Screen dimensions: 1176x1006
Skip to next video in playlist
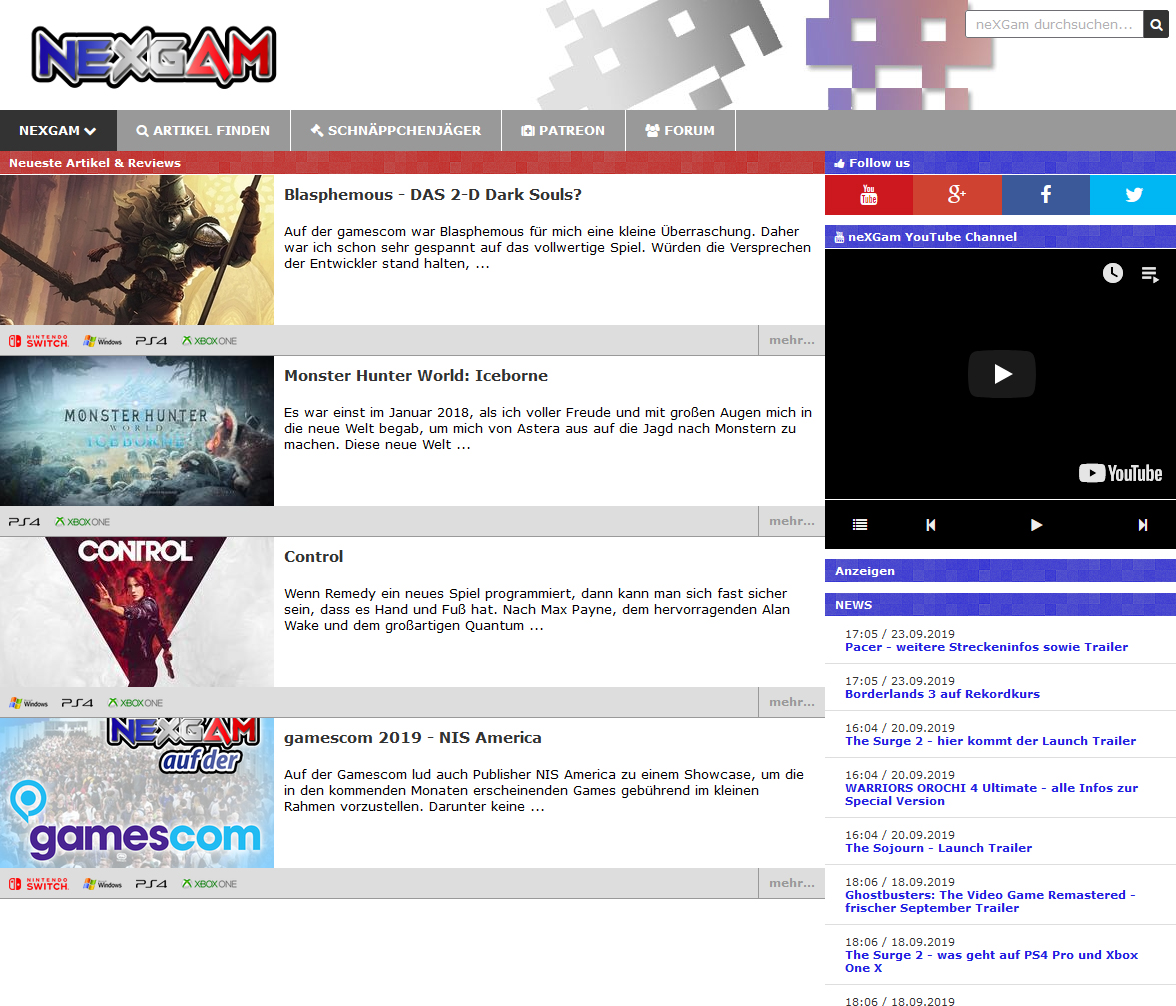click(1142, 525)
